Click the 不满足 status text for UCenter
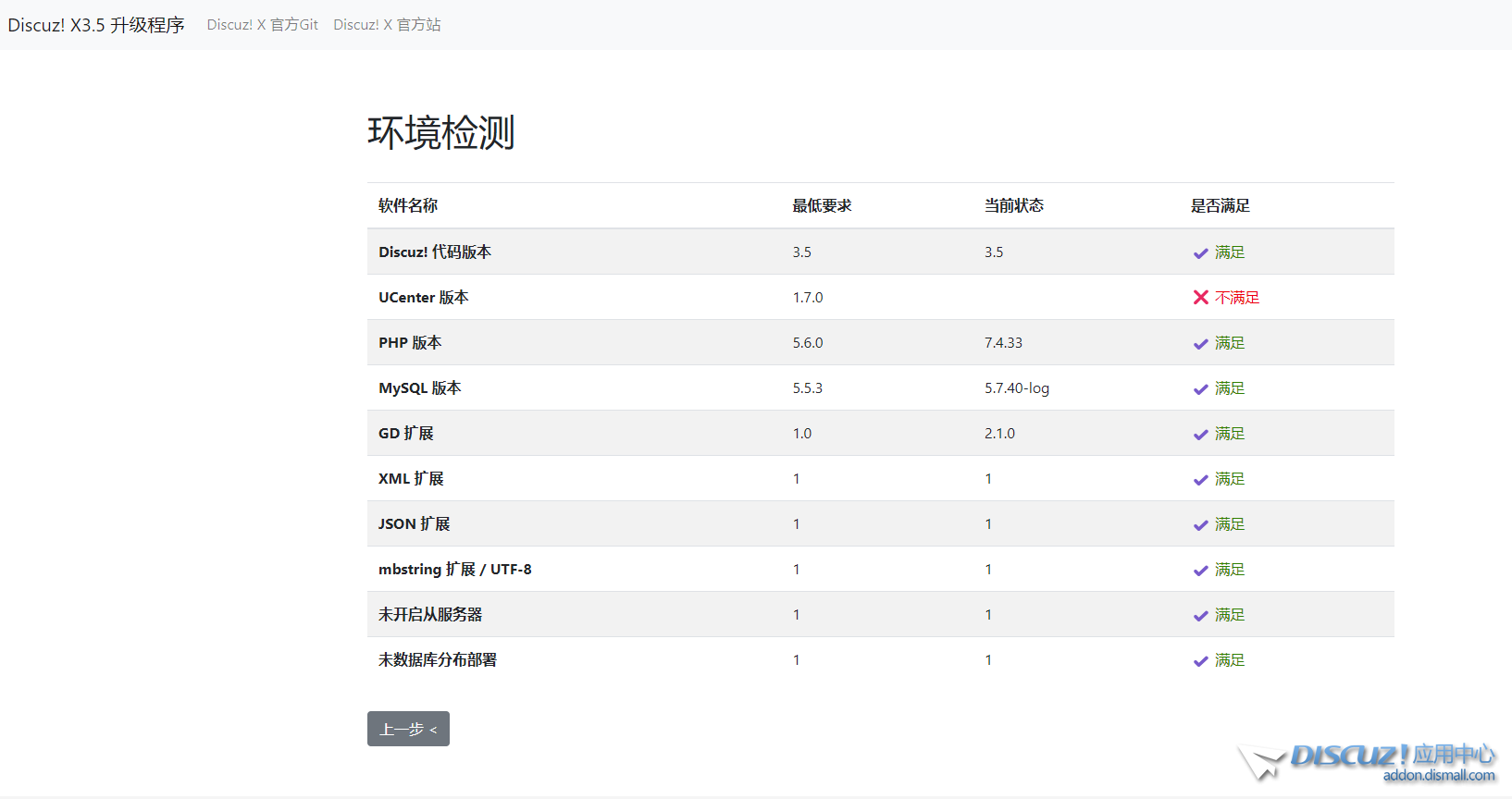 click(1237, 298)
